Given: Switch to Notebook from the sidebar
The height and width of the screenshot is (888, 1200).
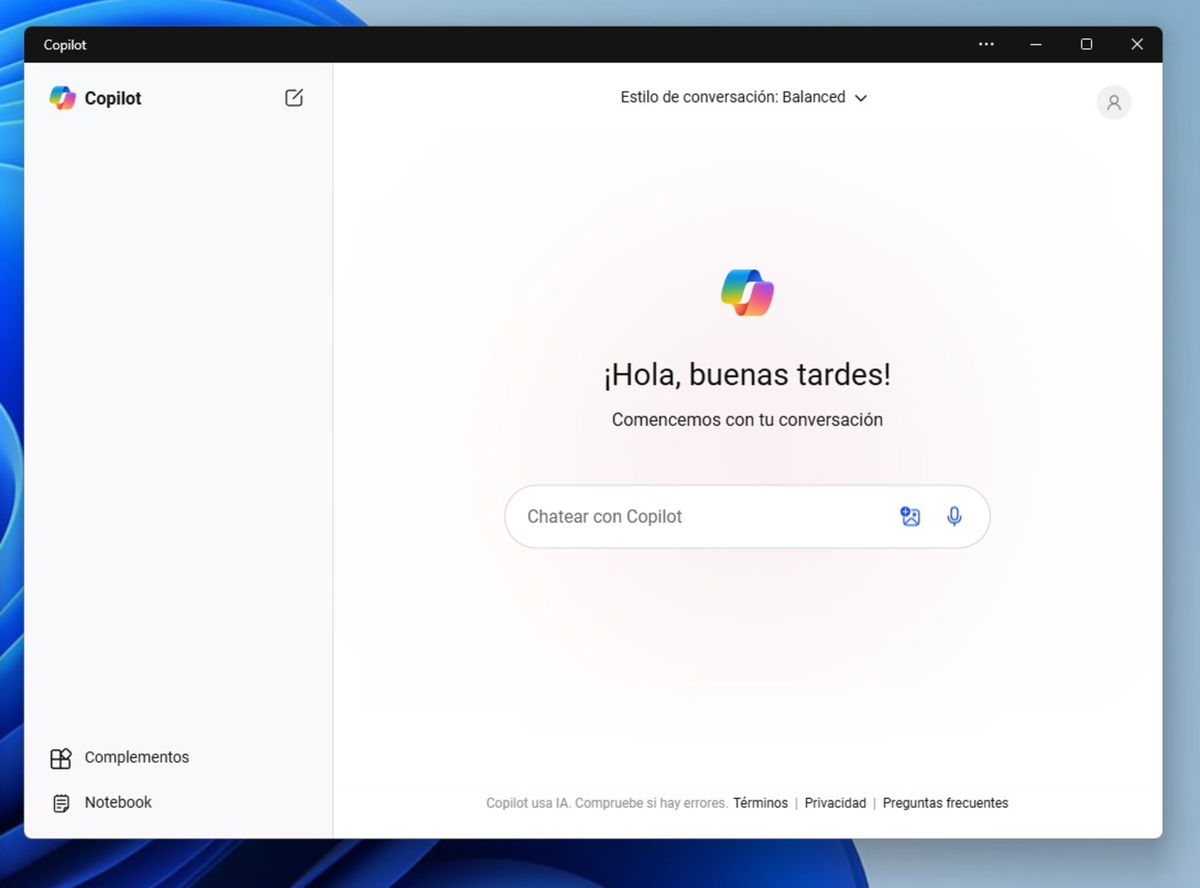Looking at the screenshot, I should point(117,802).
